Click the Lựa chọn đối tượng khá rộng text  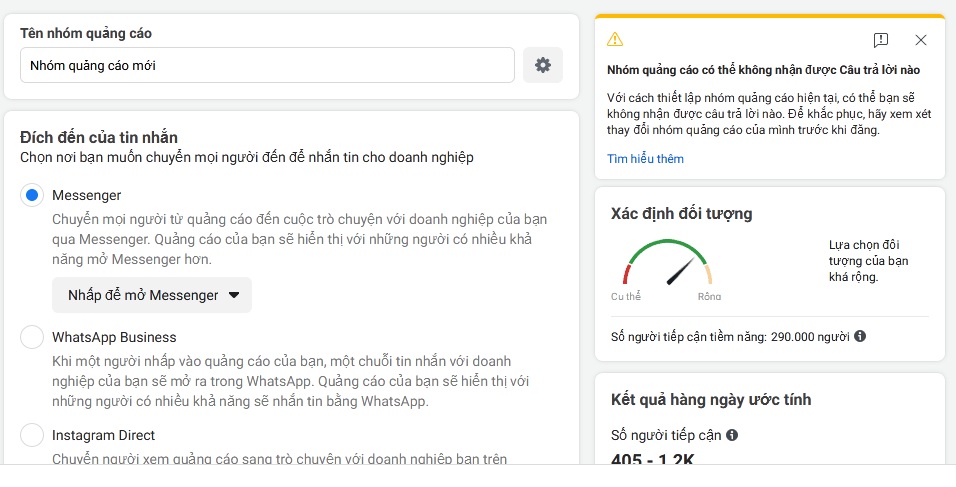pyautogui.click(x=868, y=261)
